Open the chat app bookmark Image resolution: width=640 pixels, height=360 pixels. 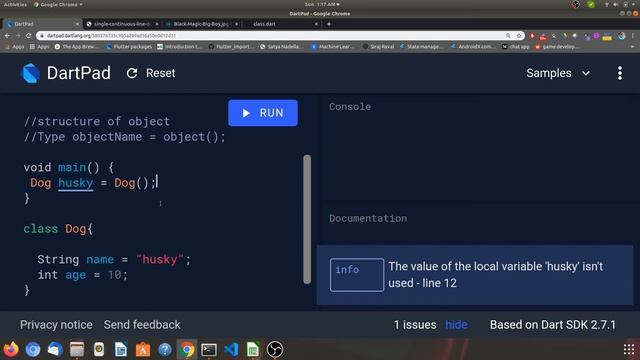516,47
